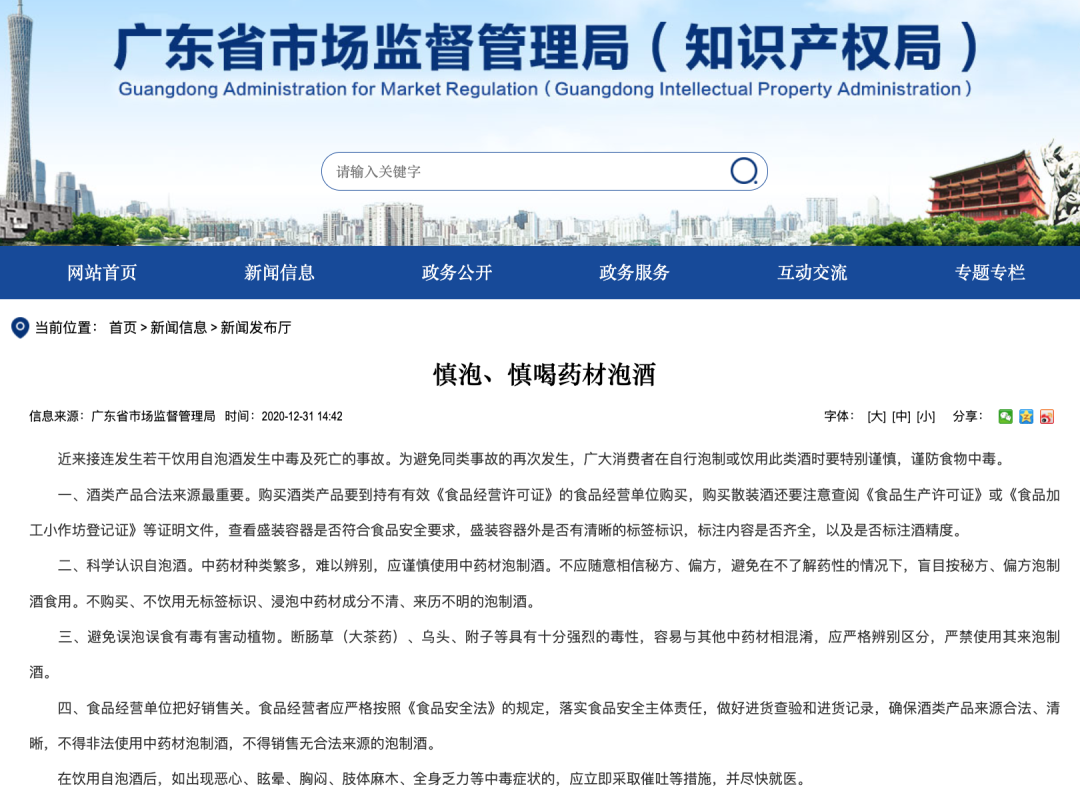1080x793 pixels.
Task: Click the location pin icon
Action: pyautogui.click(x=20, y=327)
